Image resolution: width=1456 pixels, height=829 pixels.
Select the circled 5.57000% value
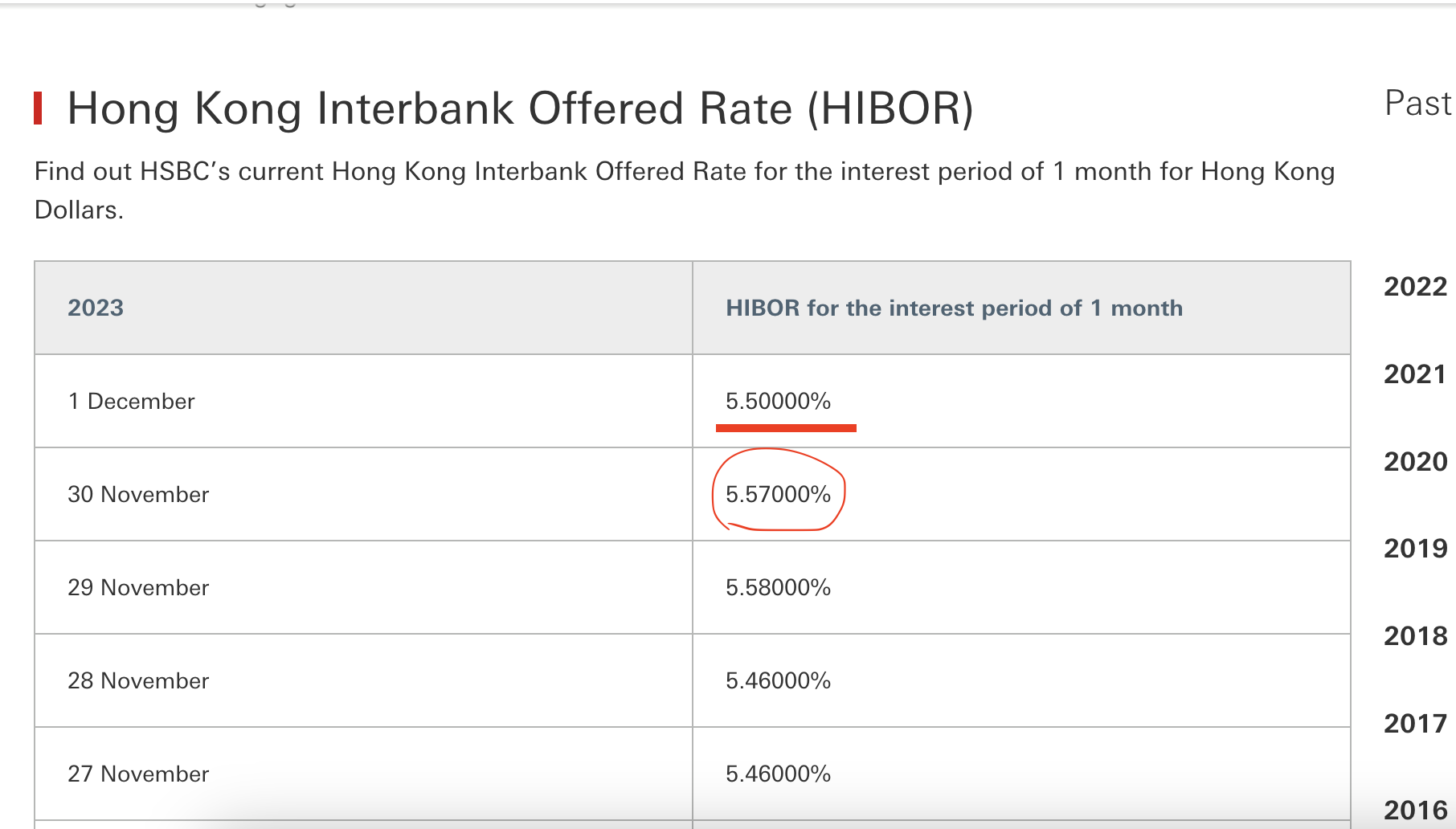pos(778,495)
